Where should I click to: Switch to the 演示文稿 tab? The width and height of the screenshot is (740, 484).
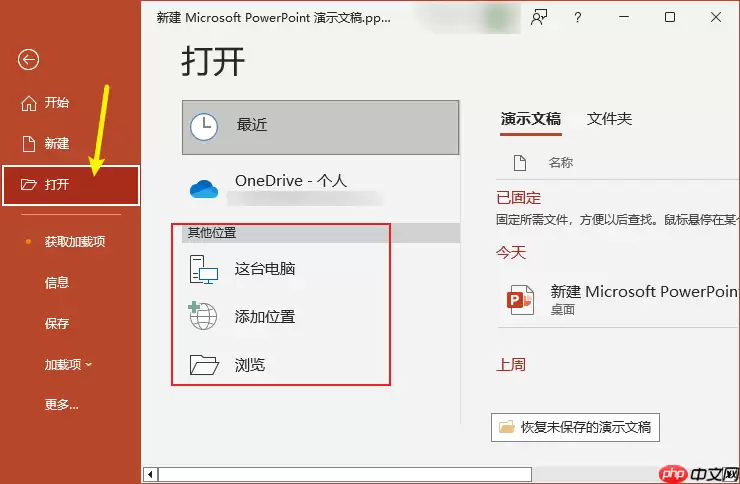click(x=531, y=119)
